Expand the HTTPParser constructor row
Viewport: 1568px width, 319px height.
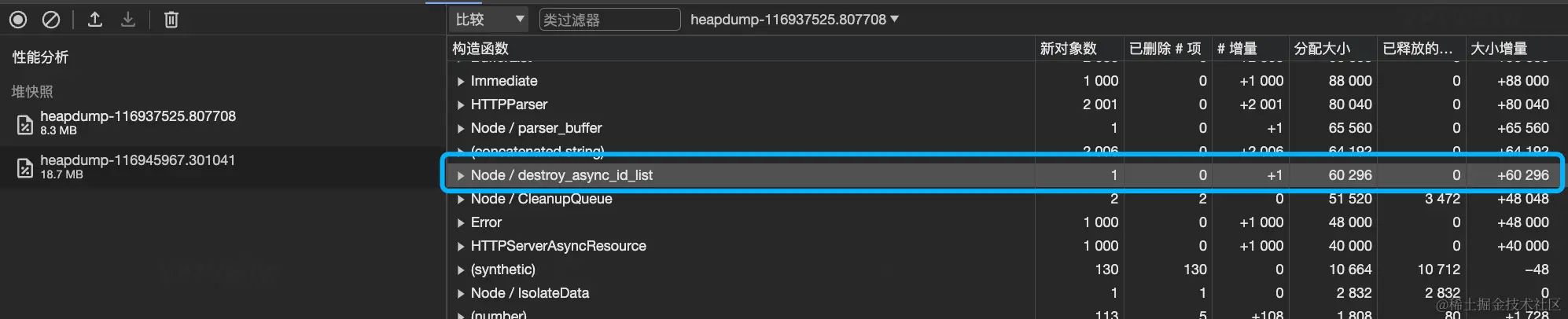coord(461,104)
